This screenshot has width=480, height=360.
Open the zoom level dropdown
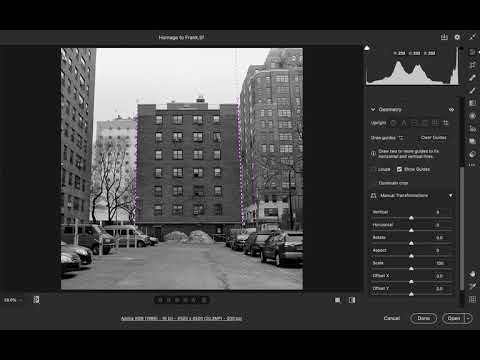click(x=13, y=300)
